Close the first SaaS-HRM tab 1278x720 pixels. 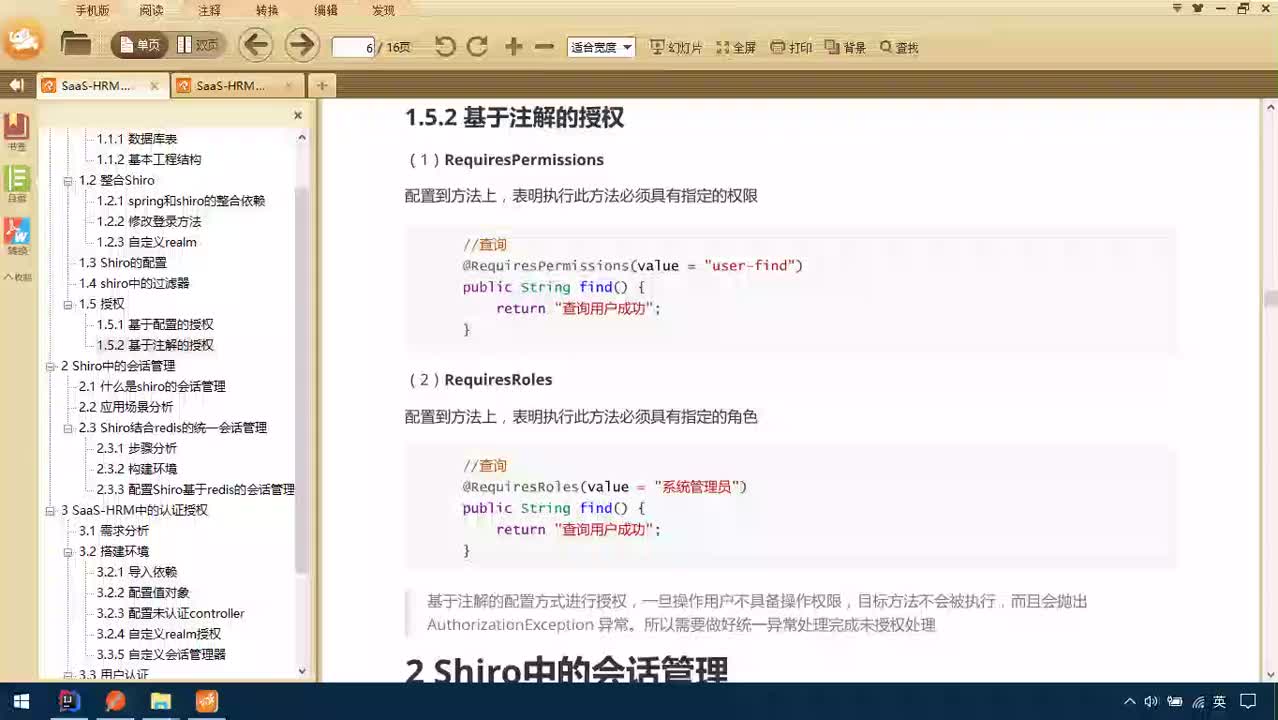click(x=154, y=86)
